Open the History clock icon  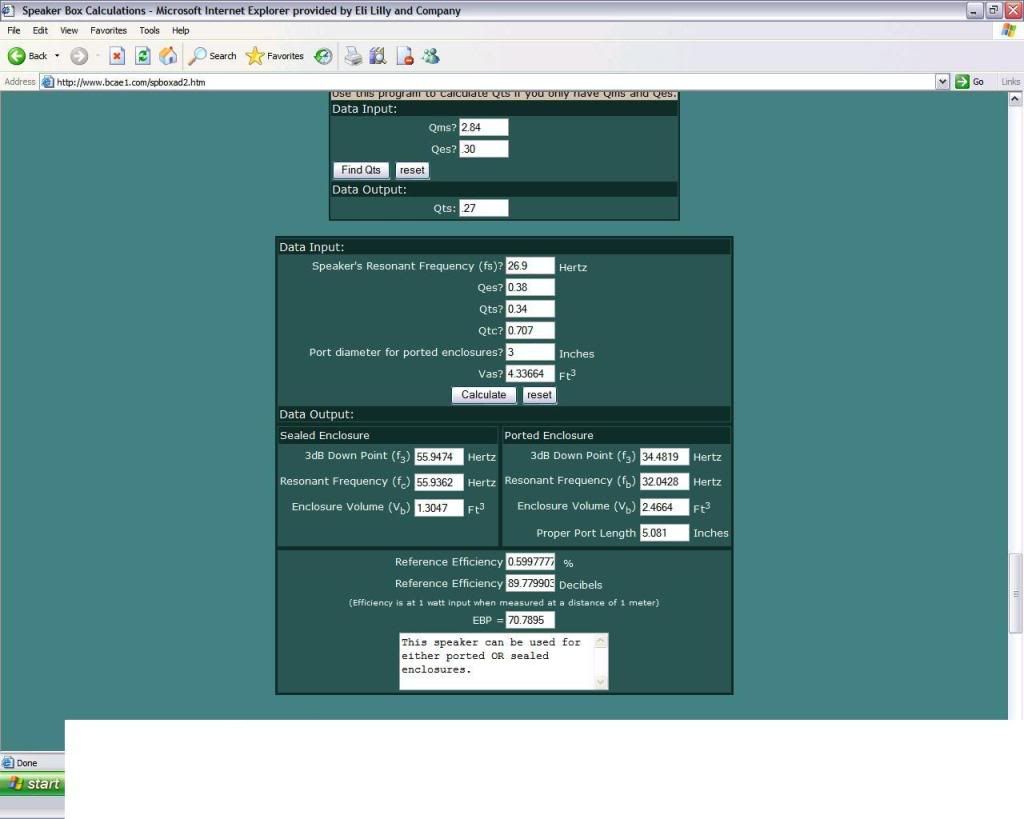click(x=323, y=56)
